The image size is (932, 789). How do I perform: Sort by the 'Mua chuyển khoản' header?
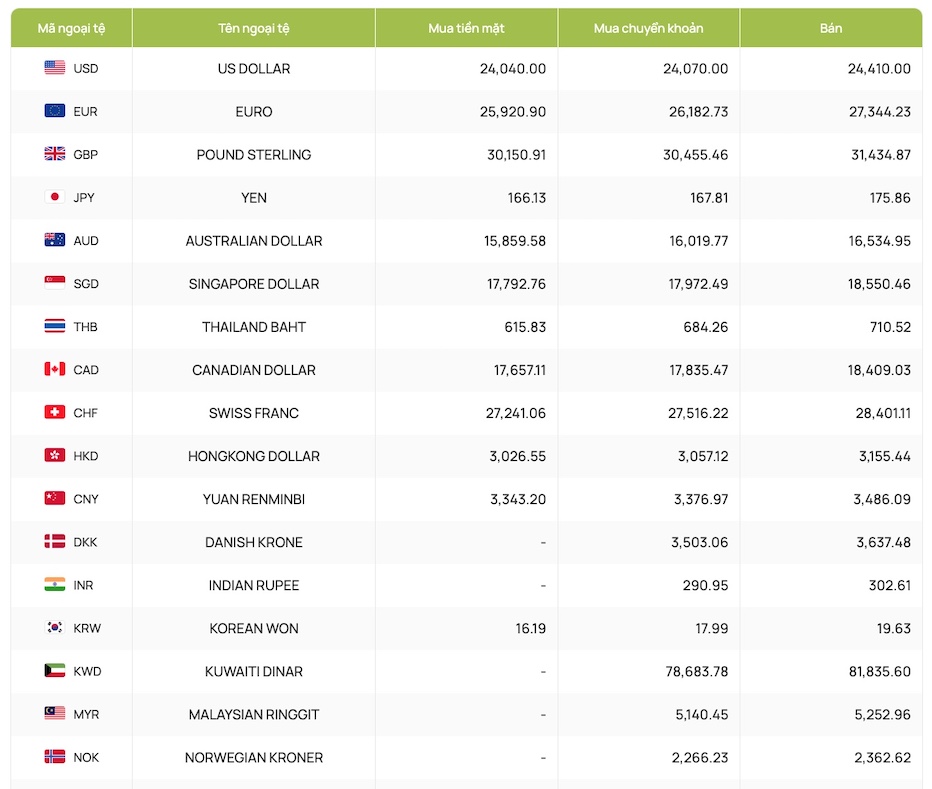coord(648,28)
